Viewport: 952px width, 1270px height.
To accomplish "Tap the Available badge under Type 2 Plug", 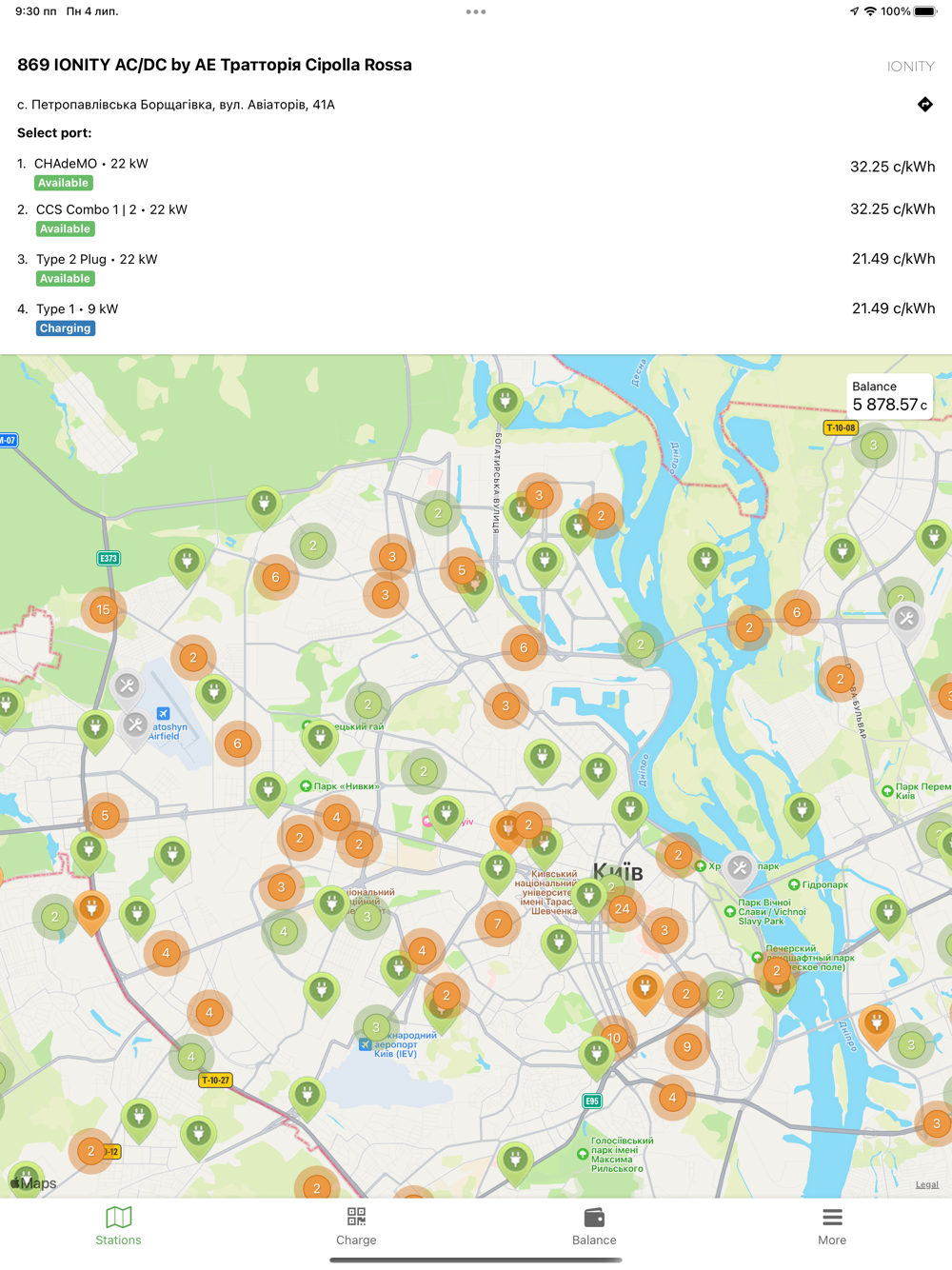I will (65, 279).
